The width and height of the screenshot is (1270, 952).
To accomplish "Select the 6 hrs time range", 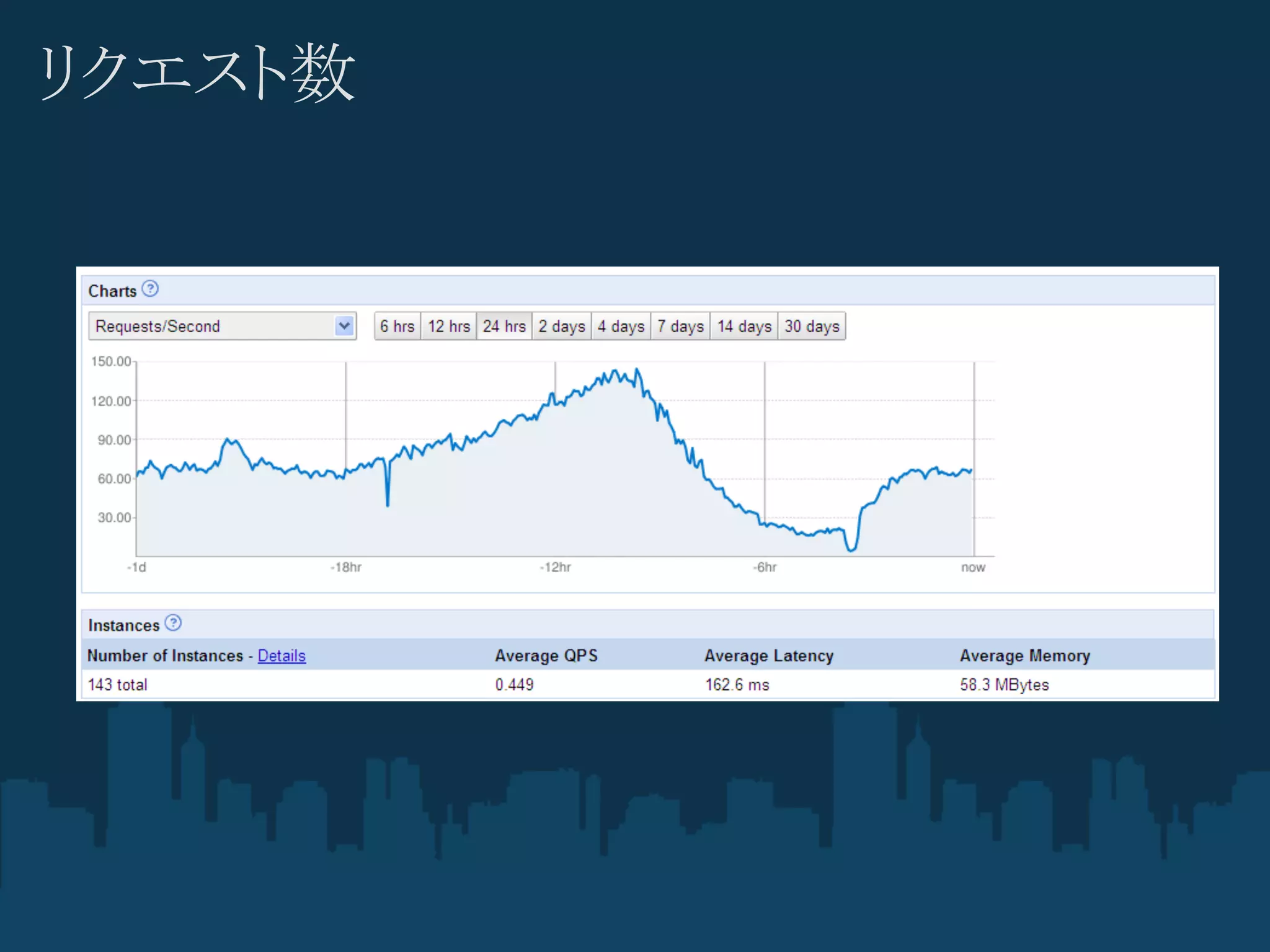I will click(x=397, y=326).
